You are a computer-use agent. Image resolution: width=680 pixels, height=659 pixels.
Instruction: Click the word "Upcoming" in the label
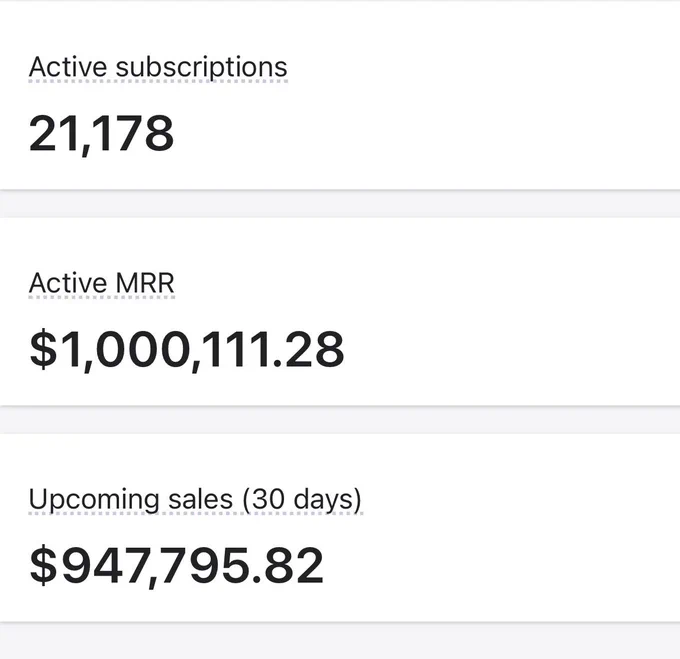[x=94, y=500]
